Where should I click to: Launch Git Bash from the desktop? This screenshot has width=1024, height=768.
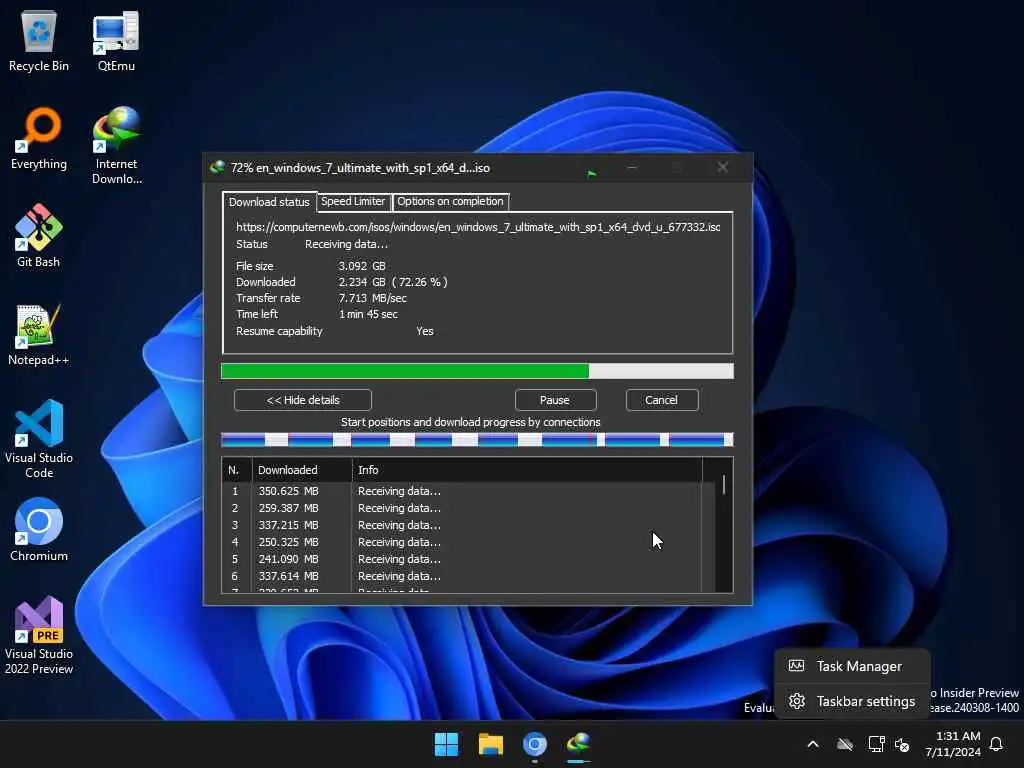pos(39,236)
